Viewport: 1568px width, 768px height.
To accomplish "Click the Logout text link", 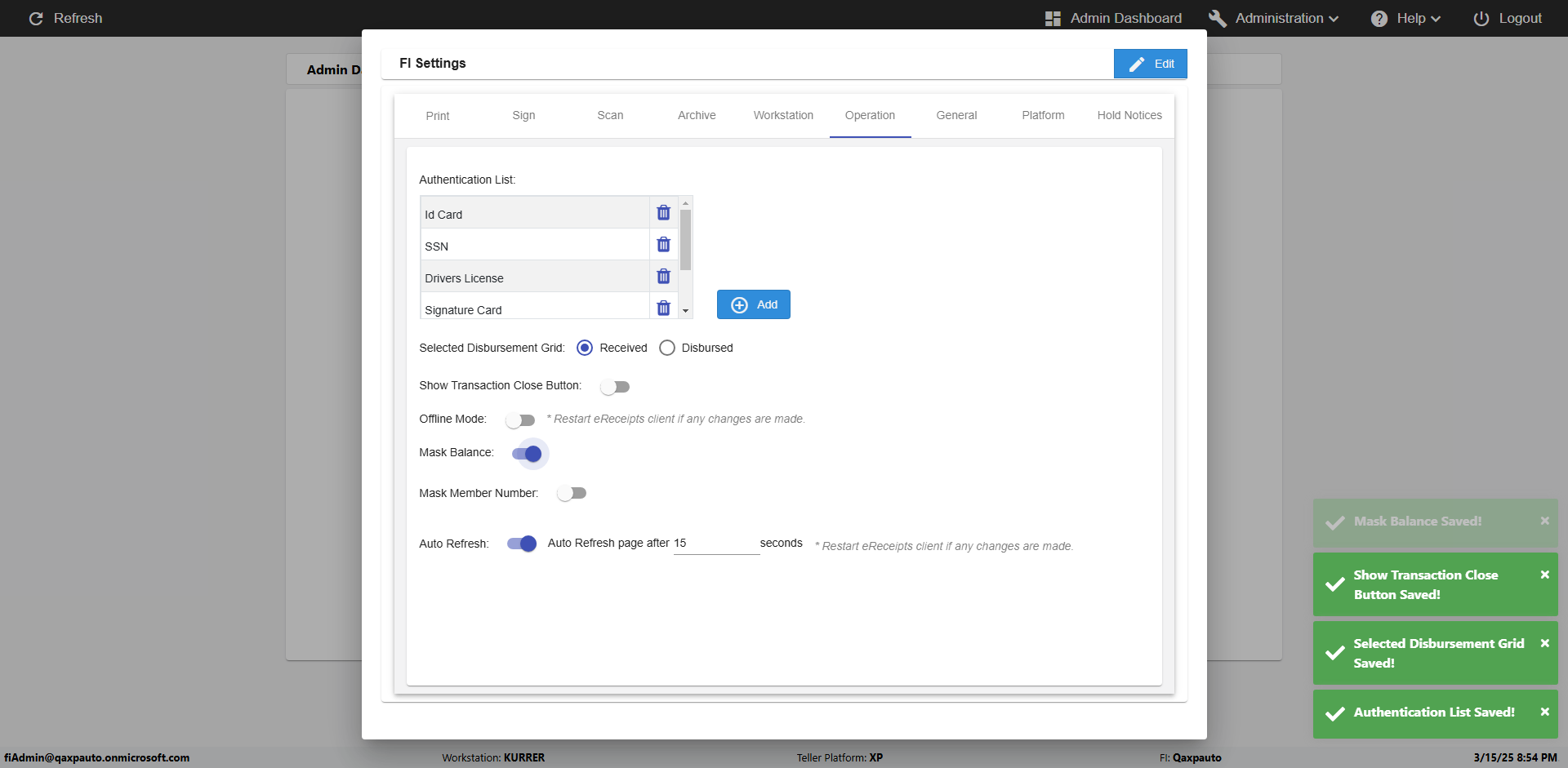I will tap(1520, 18).
